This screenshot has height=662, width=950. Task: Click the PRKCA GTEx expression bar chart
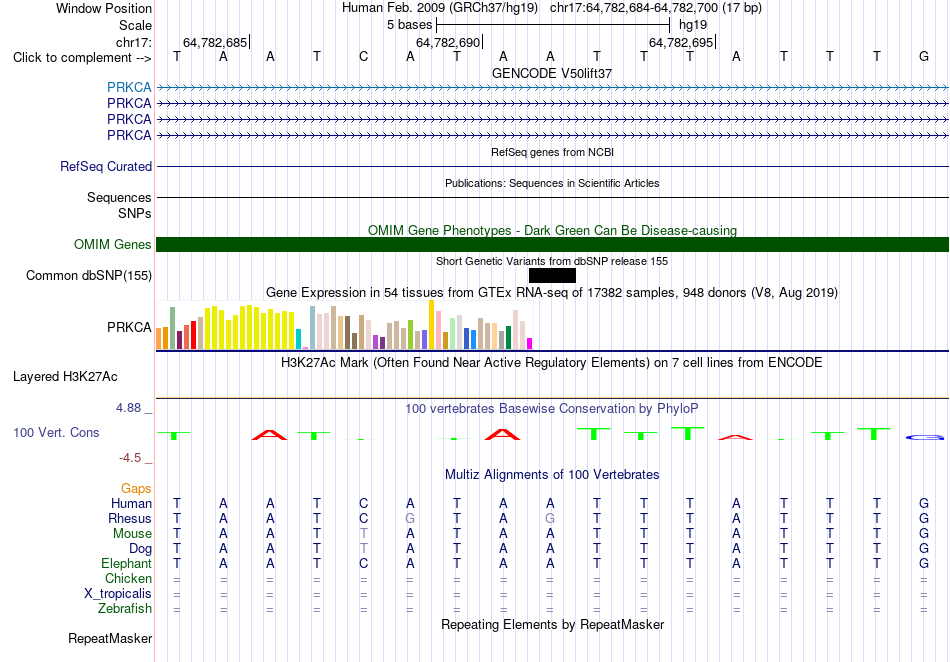point(344,325)
